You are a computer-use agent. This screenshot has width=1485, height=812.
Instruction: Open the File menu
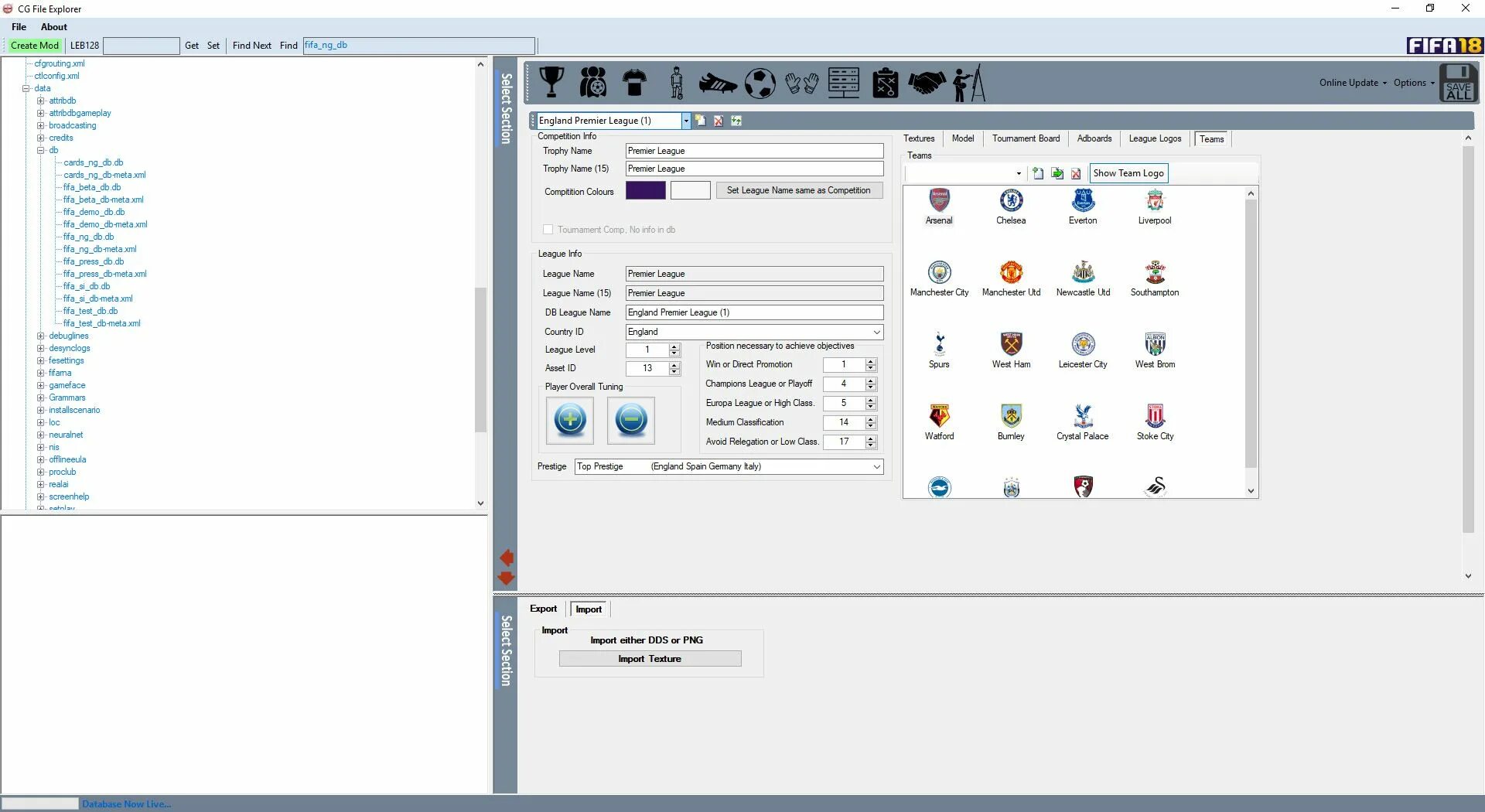pos(19,27)
